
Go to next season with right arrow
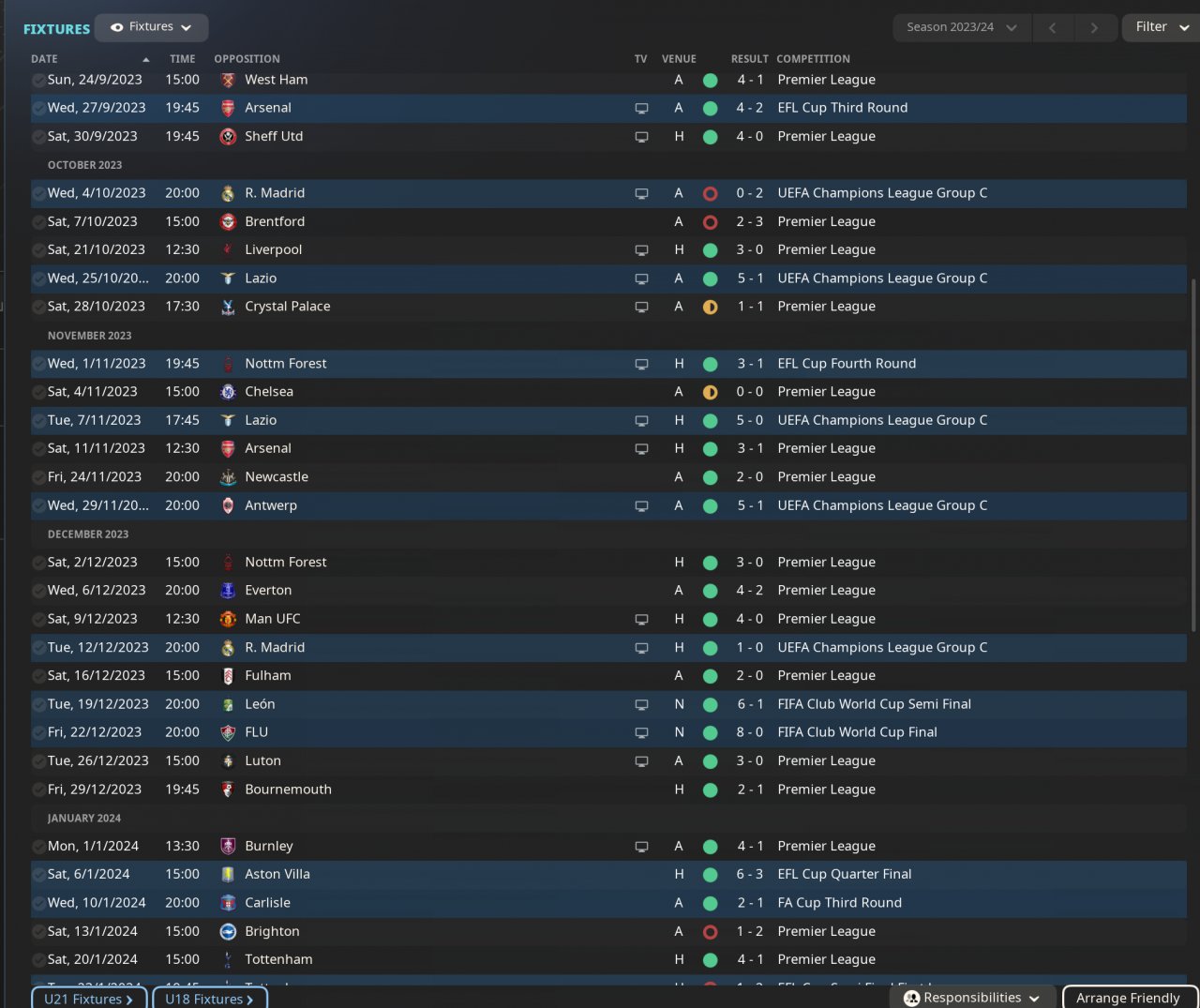pyautogui.click(x=1094, y=27)
